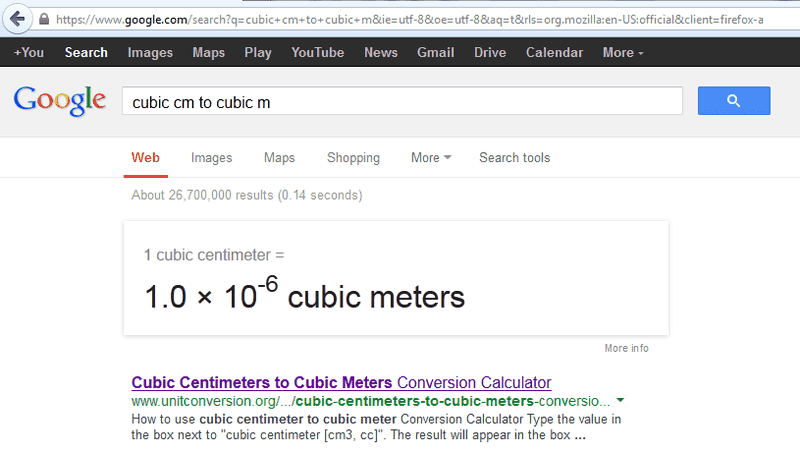Click +You in the top bar

coord(29,53)
